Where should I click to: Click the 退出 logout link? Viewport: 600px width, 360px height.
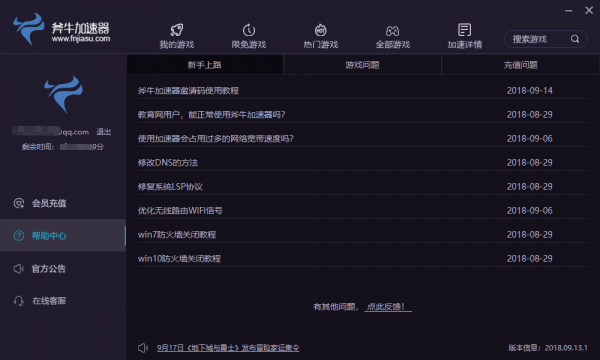[103, 132]
